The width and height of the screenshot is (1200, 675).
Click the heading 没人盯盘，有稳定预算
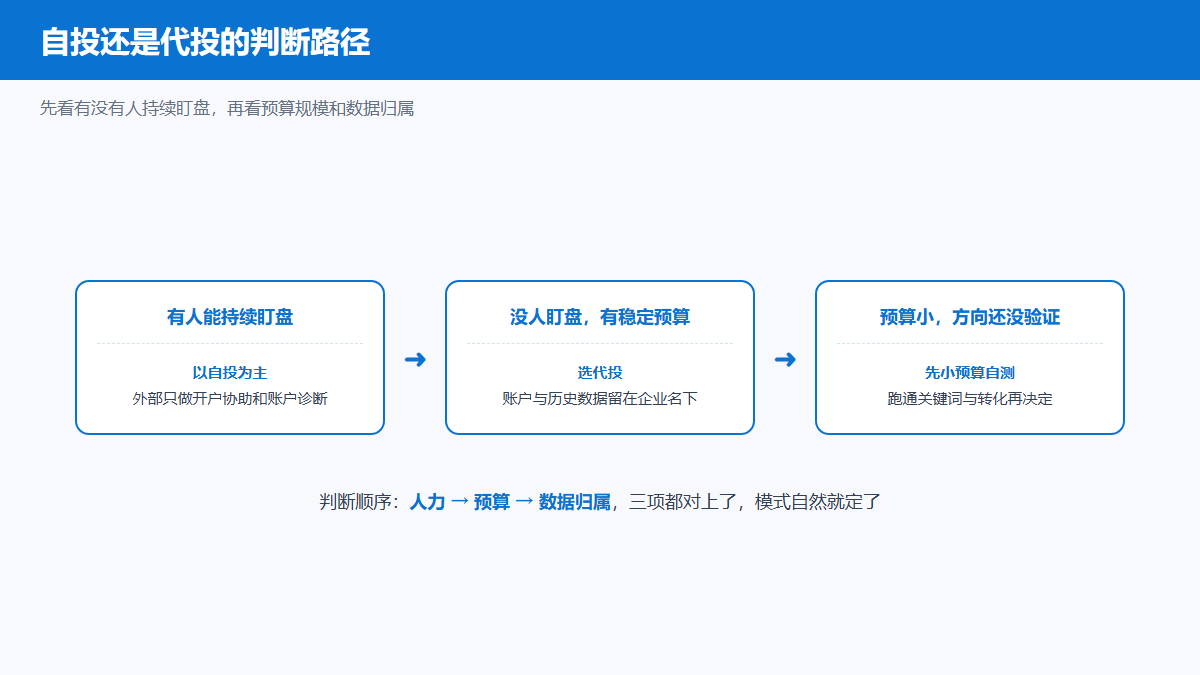click(x=600, y=317)
